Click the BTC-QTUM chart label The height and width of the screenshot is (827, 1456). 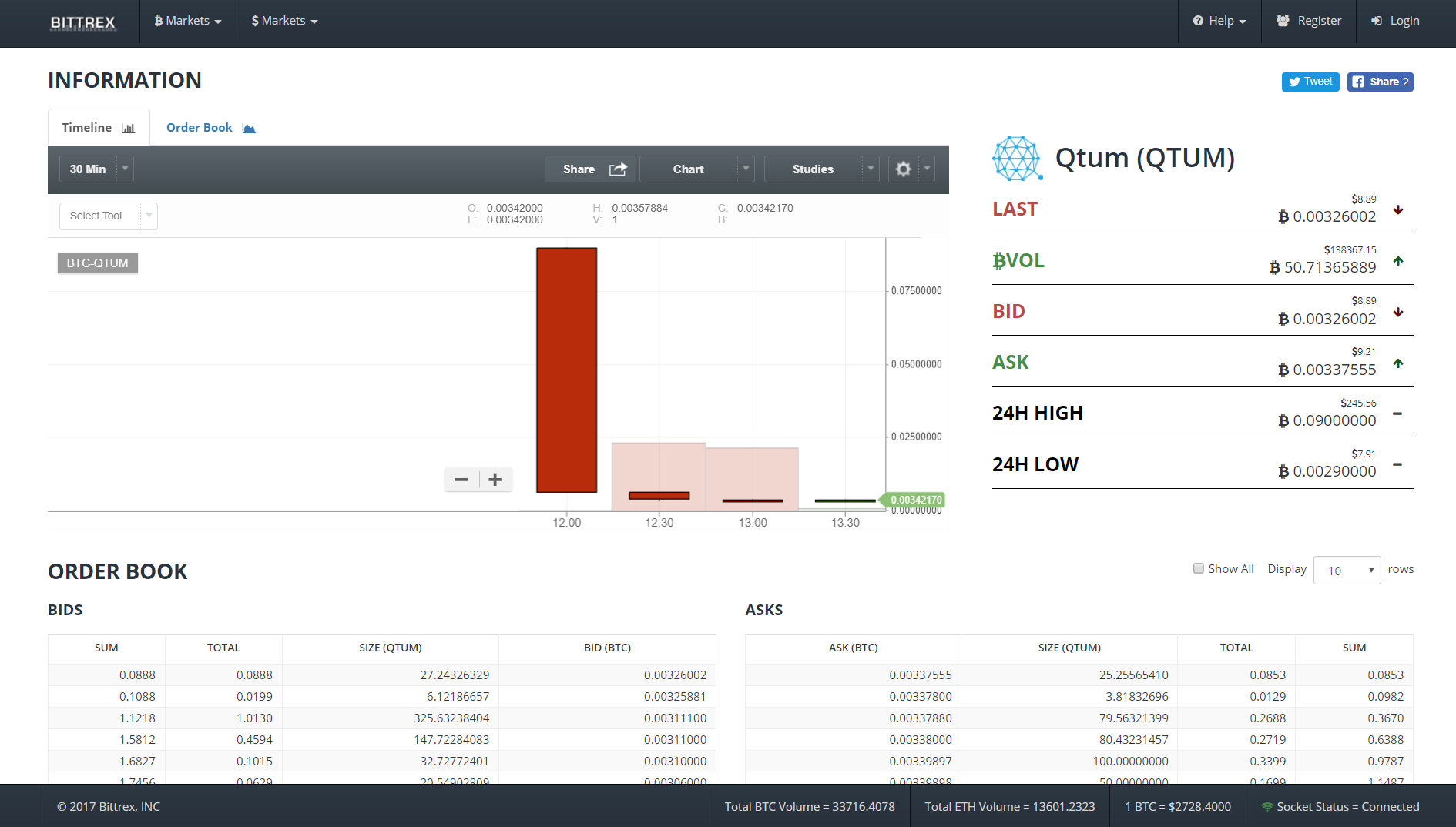[98, 263]
